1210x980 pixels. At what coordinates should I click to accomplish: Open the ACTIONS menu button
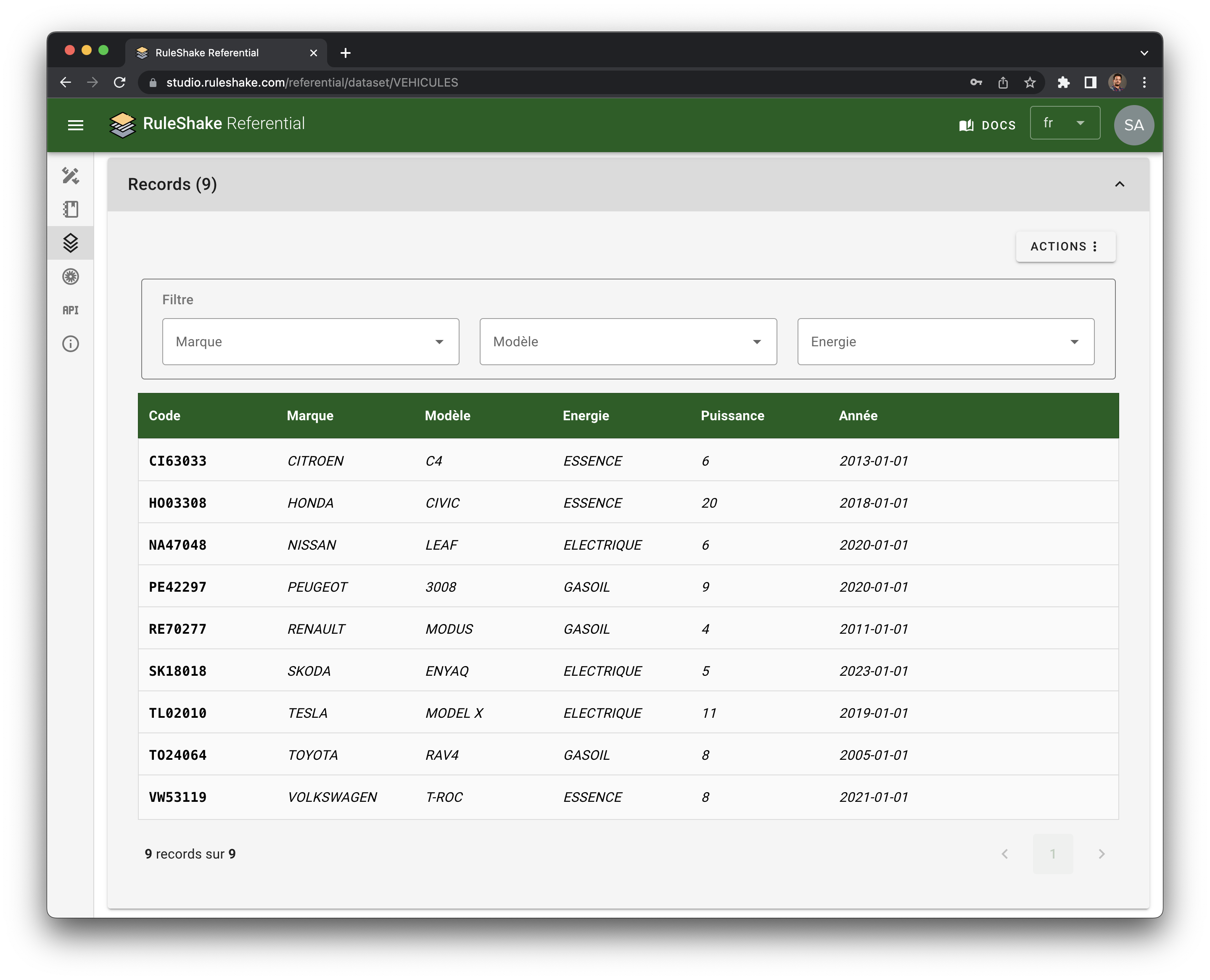pos(1065,247)
